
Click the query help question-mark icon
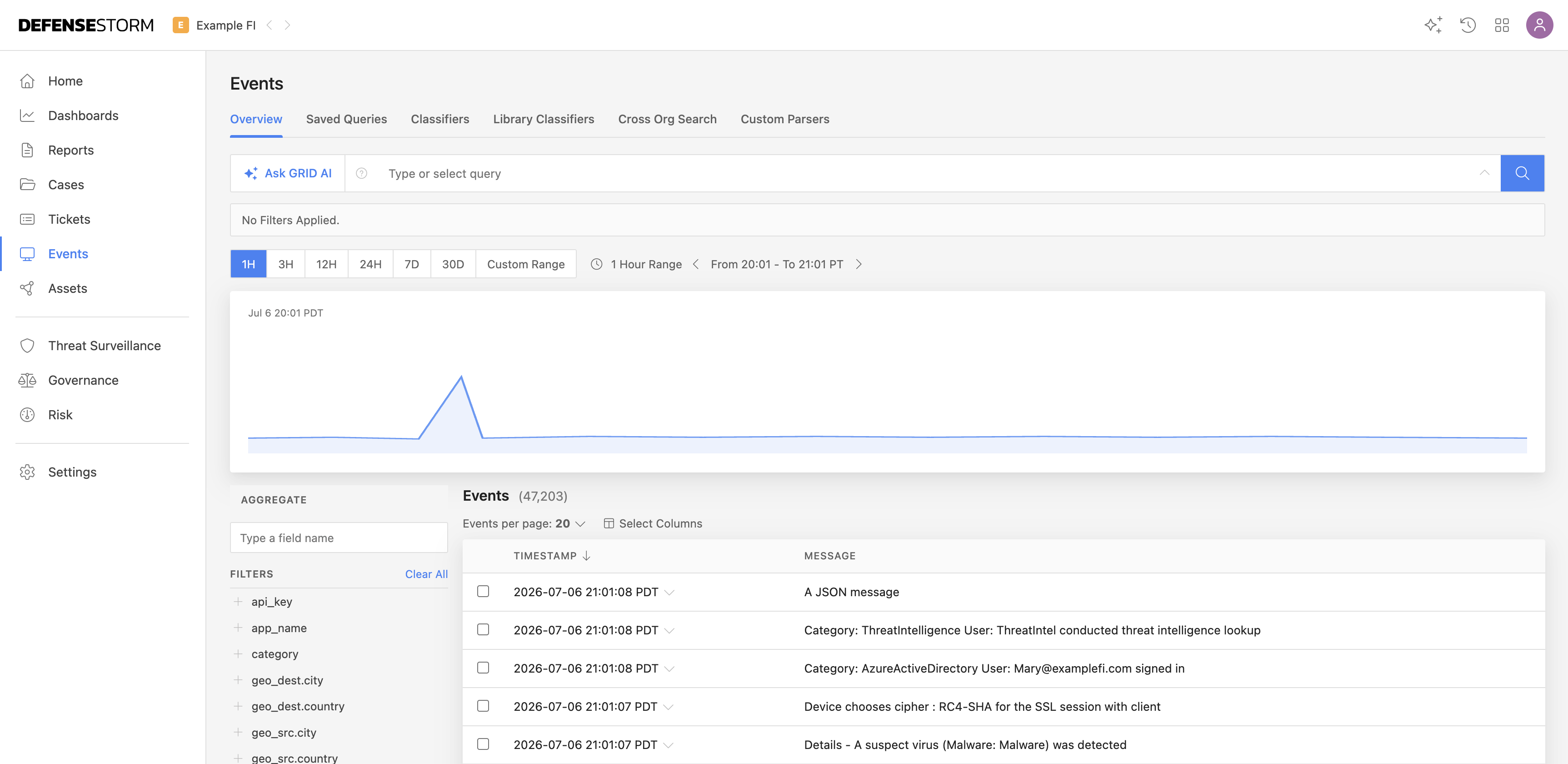click(362, 174)
